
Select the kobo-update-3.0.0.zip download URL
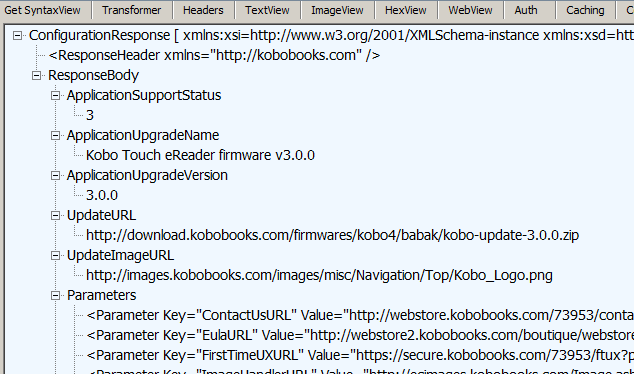click(x=332, y=235)
